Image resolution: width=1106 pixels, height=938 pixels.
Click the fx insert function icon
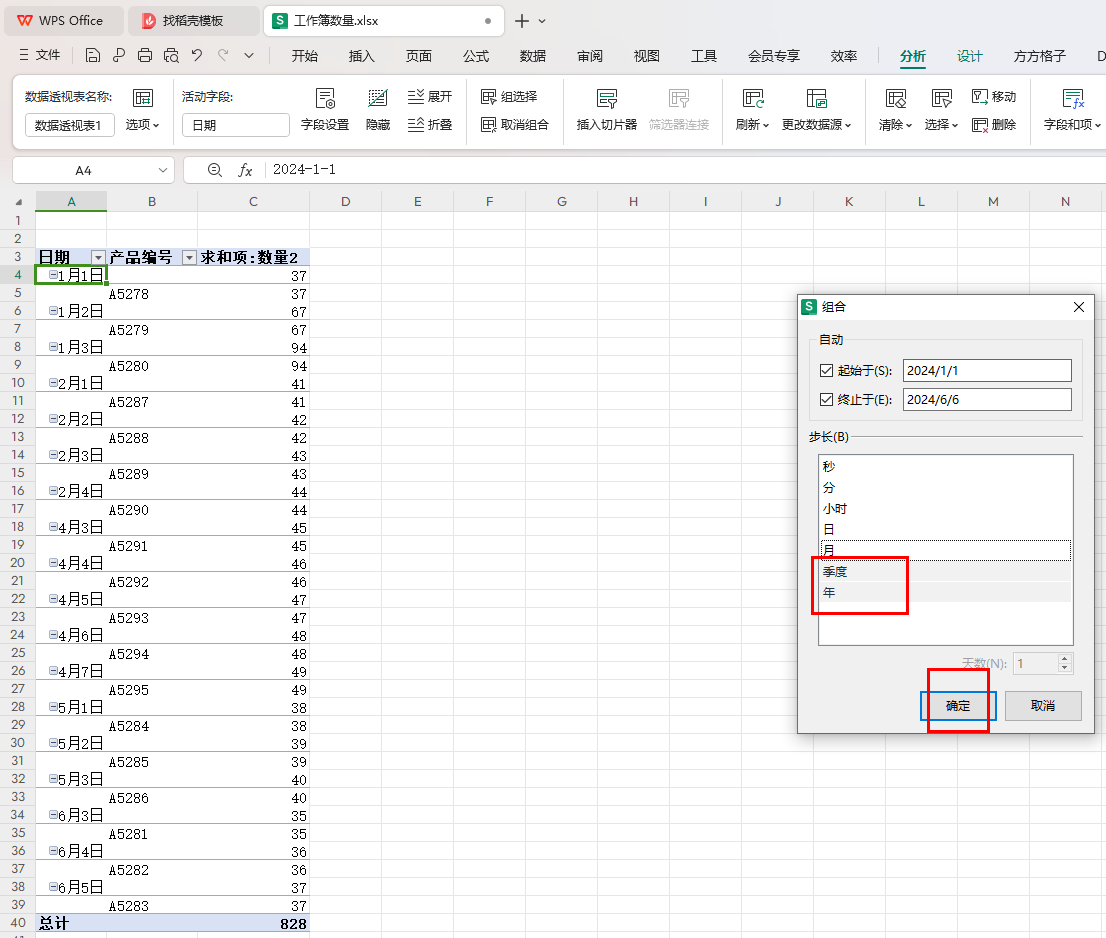pos(245,170)
